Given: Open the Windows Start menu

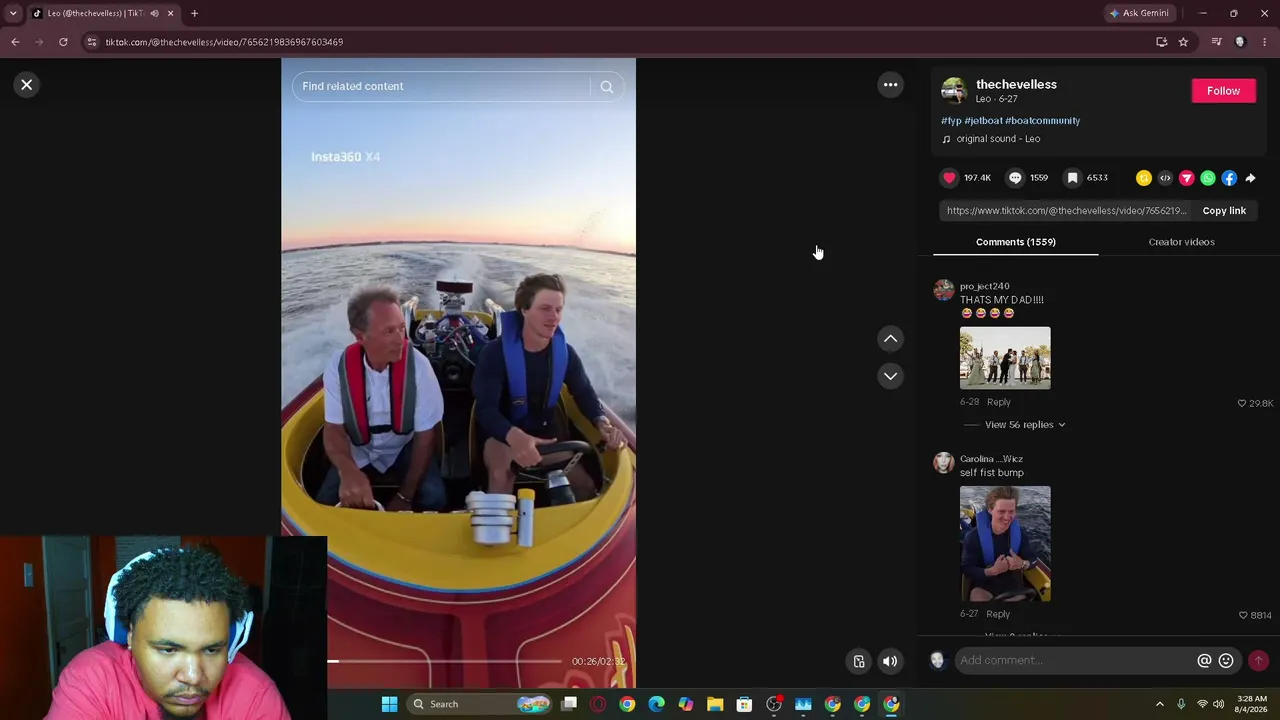Looking at the screenshot, I should tap(389, 704).
